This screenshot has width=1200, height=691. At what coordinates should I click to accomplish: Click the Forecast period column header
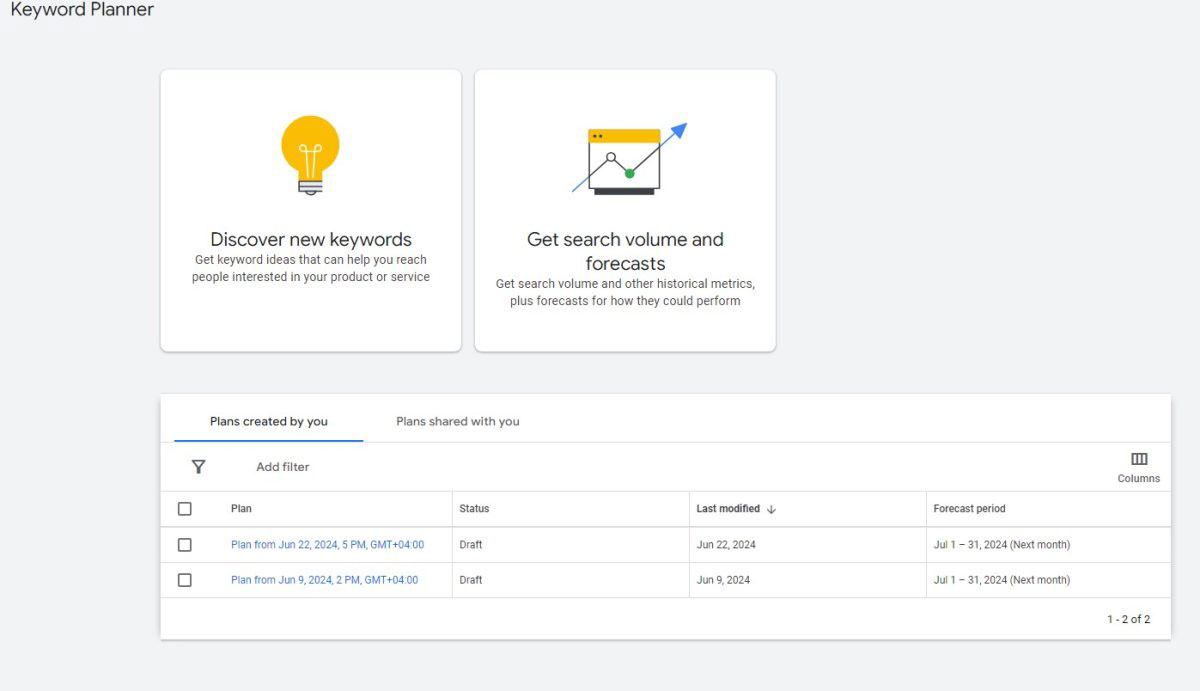969,509
